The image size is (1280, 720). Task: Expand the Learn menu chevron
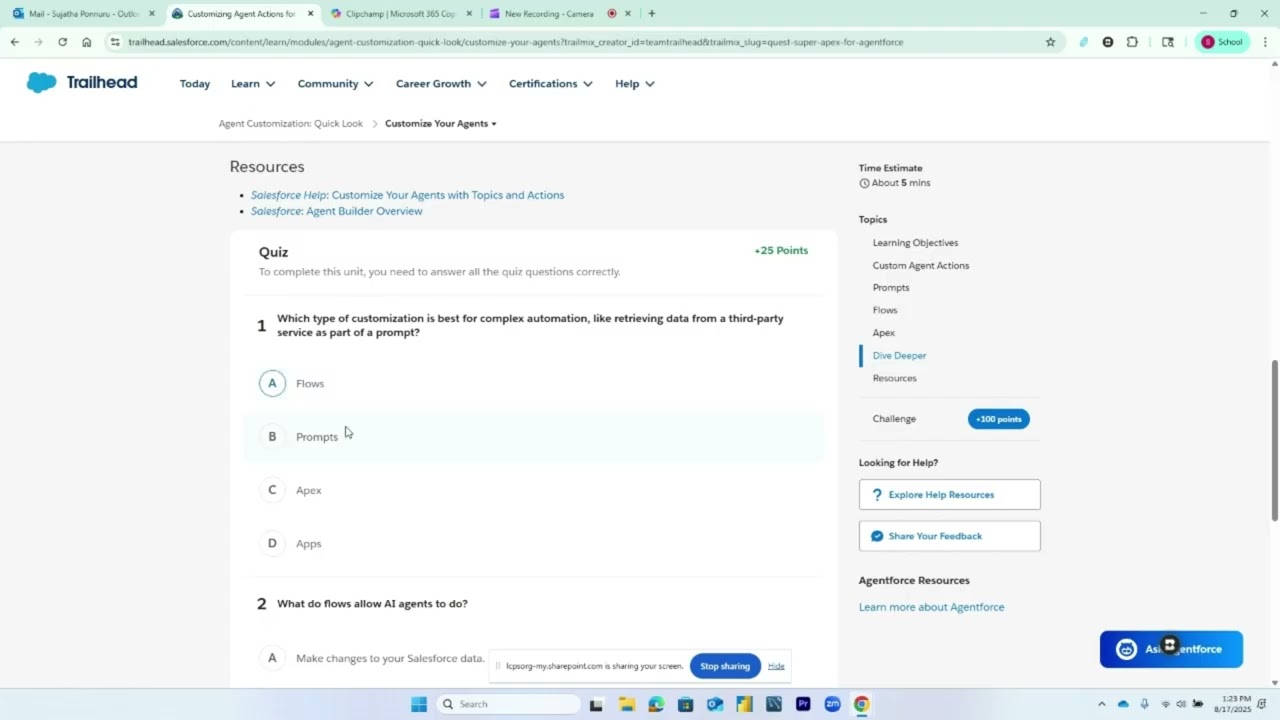coord(270,84)
